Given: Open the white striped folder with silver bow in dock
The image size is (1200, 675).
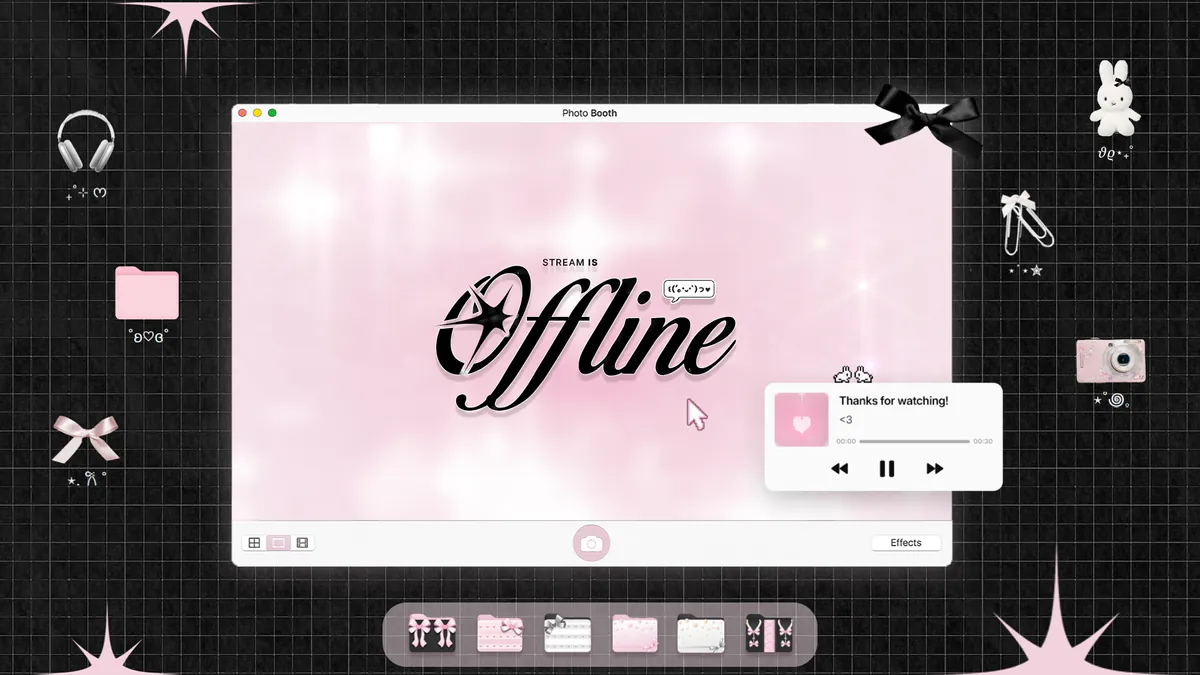Looking at the screenshot, I should tap(567, 634).
